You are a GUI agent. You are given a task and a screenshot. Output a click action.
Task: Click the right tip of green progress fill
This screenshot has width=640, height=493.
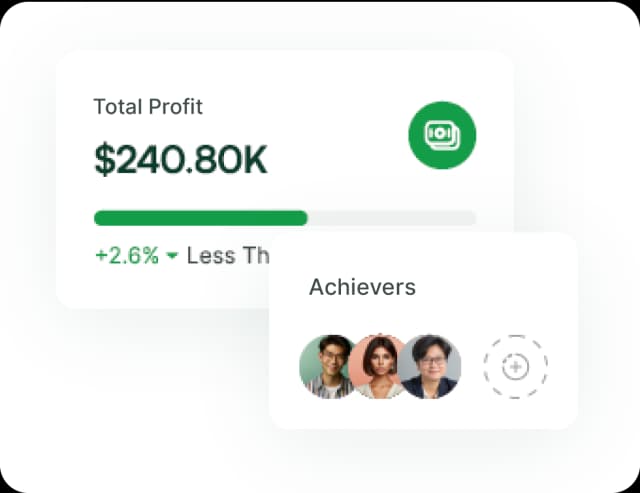tap(304, 218)
